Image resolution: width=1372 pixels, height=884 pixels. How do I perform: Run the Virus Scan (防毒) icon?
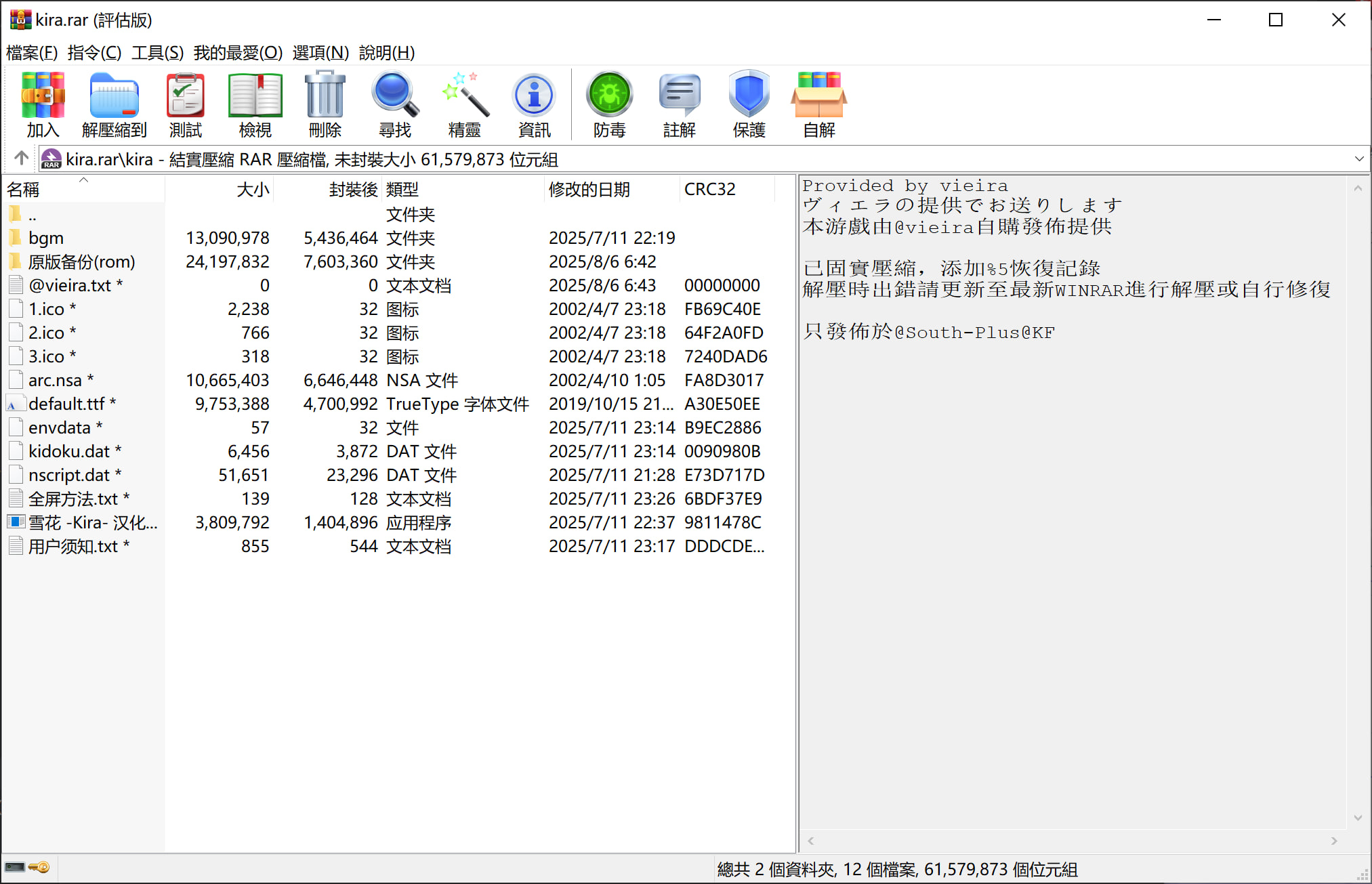click(x=609, y=104)
